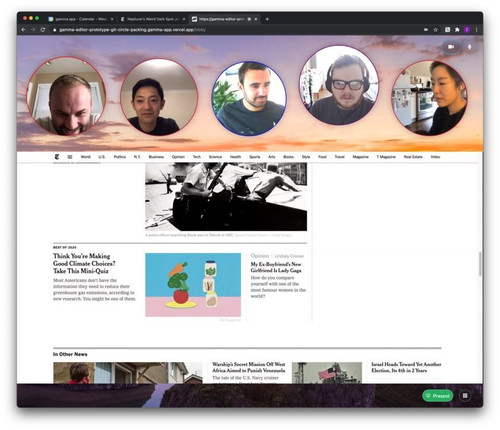Open the Science section
Image resolution: width=500 pixels, height=430 pixels.
pyautogui.click(x=215, y=157)
